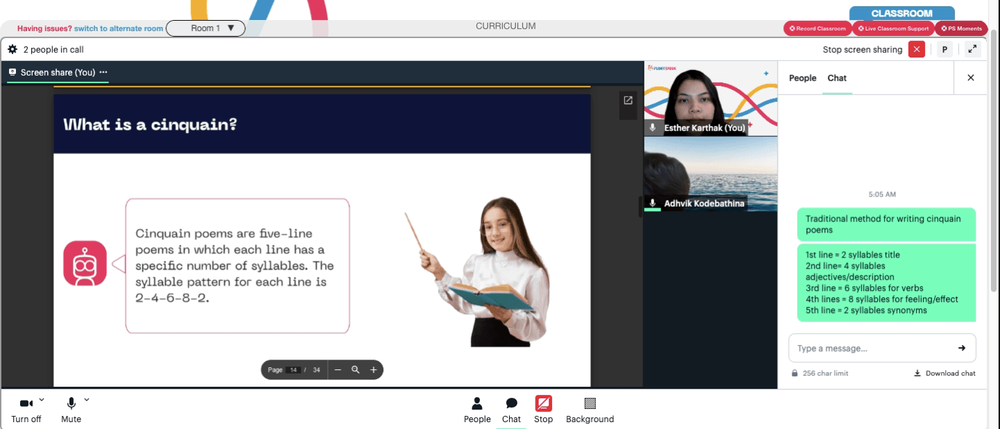Open call settings gear icon
Screen dimensions: 1000x429
[12, 49]
